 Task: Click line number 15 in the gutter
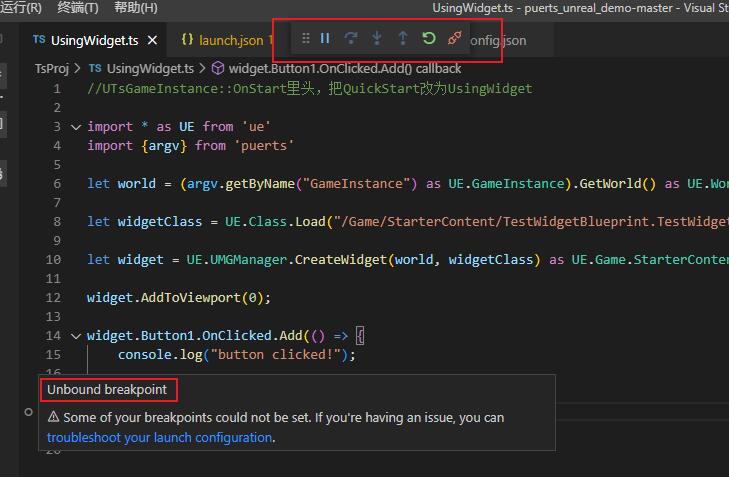point(53,355)
